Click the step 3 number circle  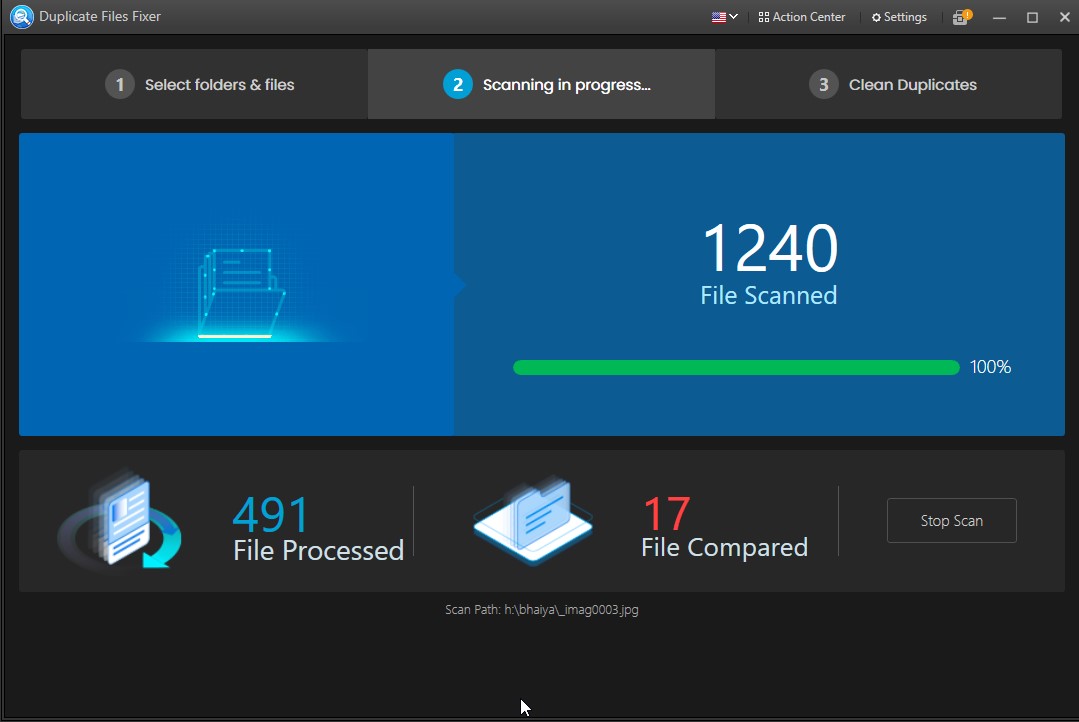(x=823, y=85)
